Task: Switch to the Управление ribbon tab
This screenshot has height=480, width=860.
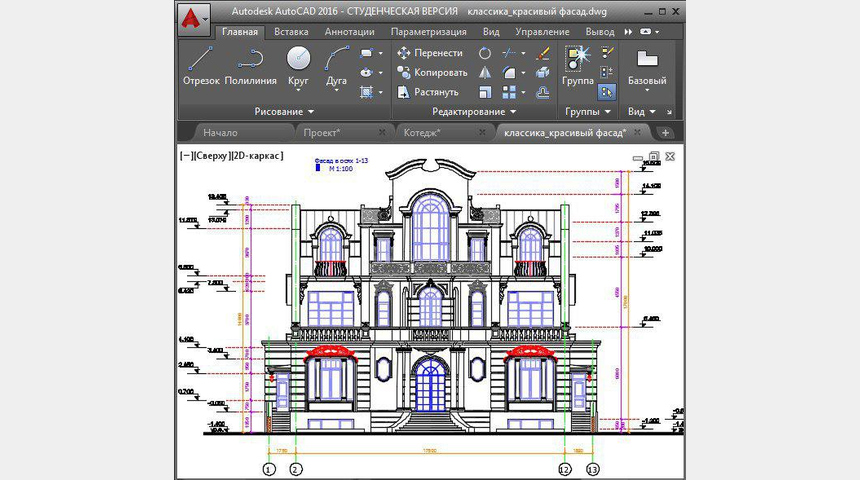Action: click(542, 32)
